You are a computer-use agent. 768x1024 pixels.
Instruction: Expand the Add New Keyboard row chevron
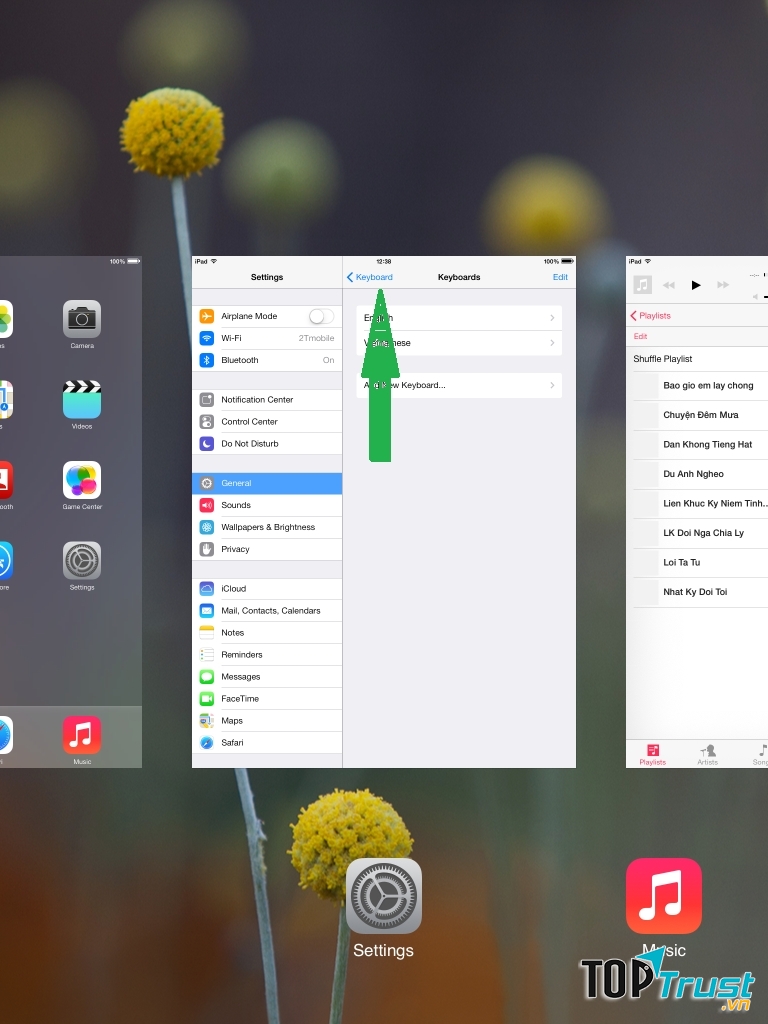coord(552,385)
